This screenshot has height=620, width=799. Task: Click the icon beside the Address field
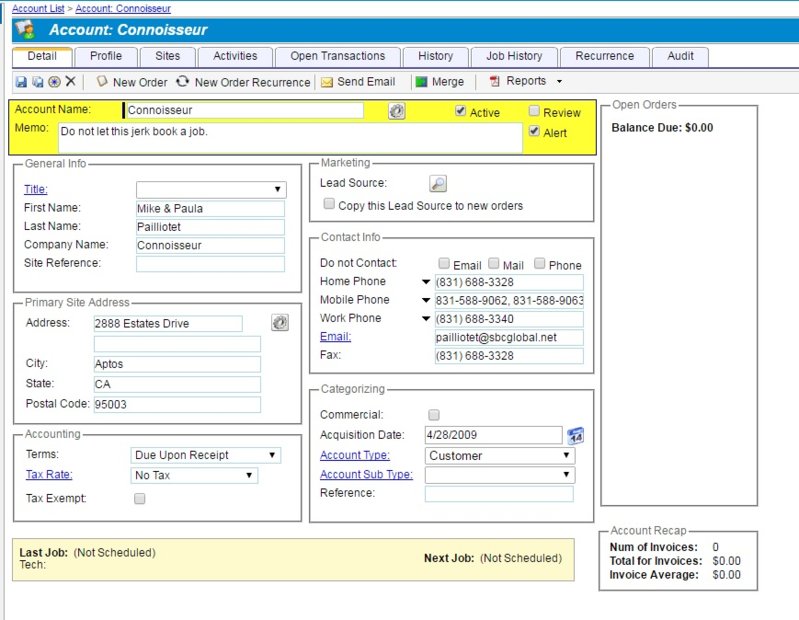pyautogui.click(x=280, y=323)
